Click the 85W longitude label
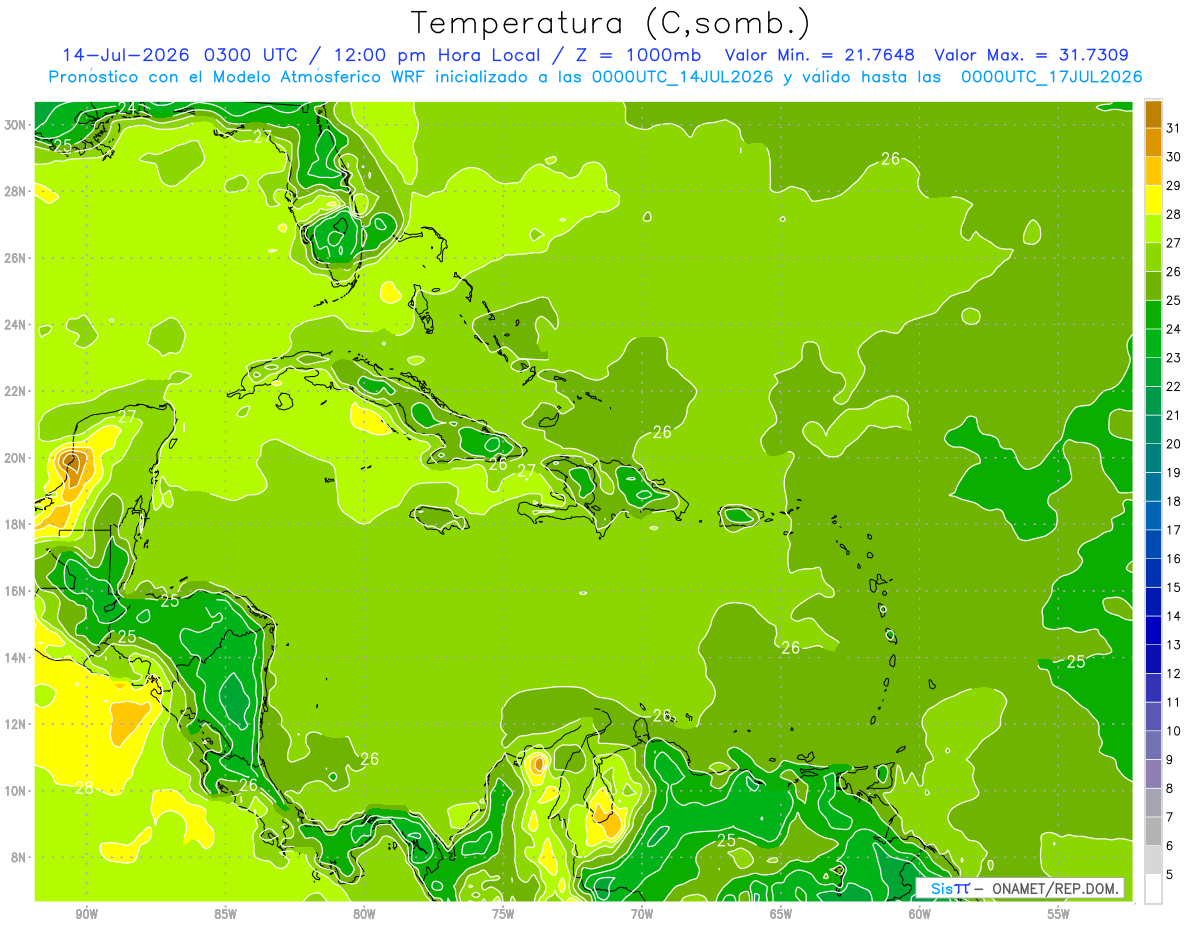The width and height of the screenshot is (1200, 927). [x=225, y=914]
